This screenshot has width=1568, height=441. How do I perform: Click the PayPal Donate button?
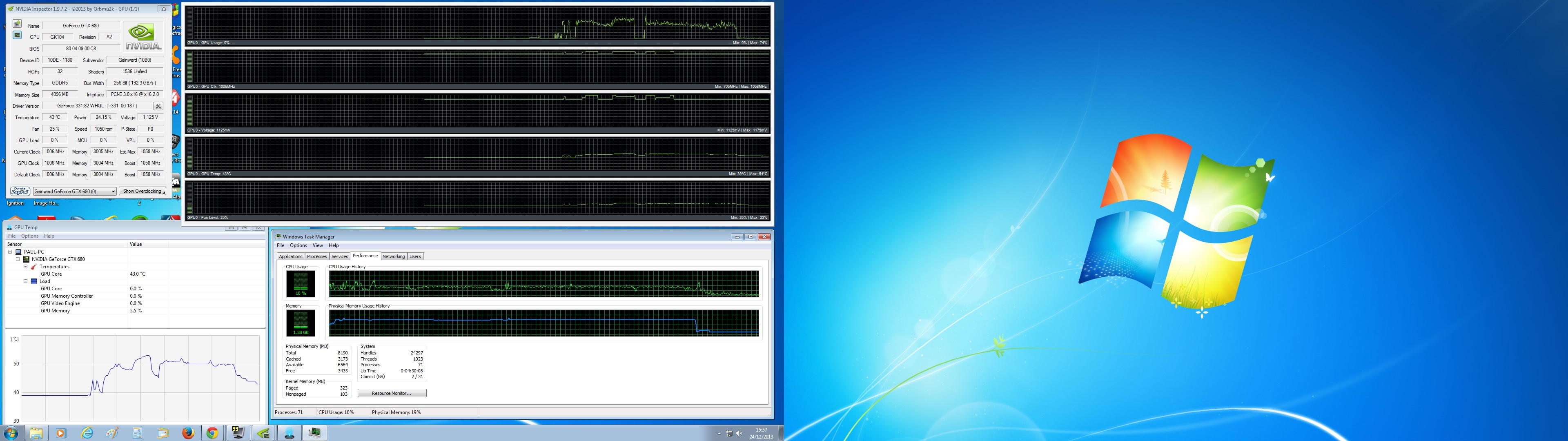coord(20,191)
